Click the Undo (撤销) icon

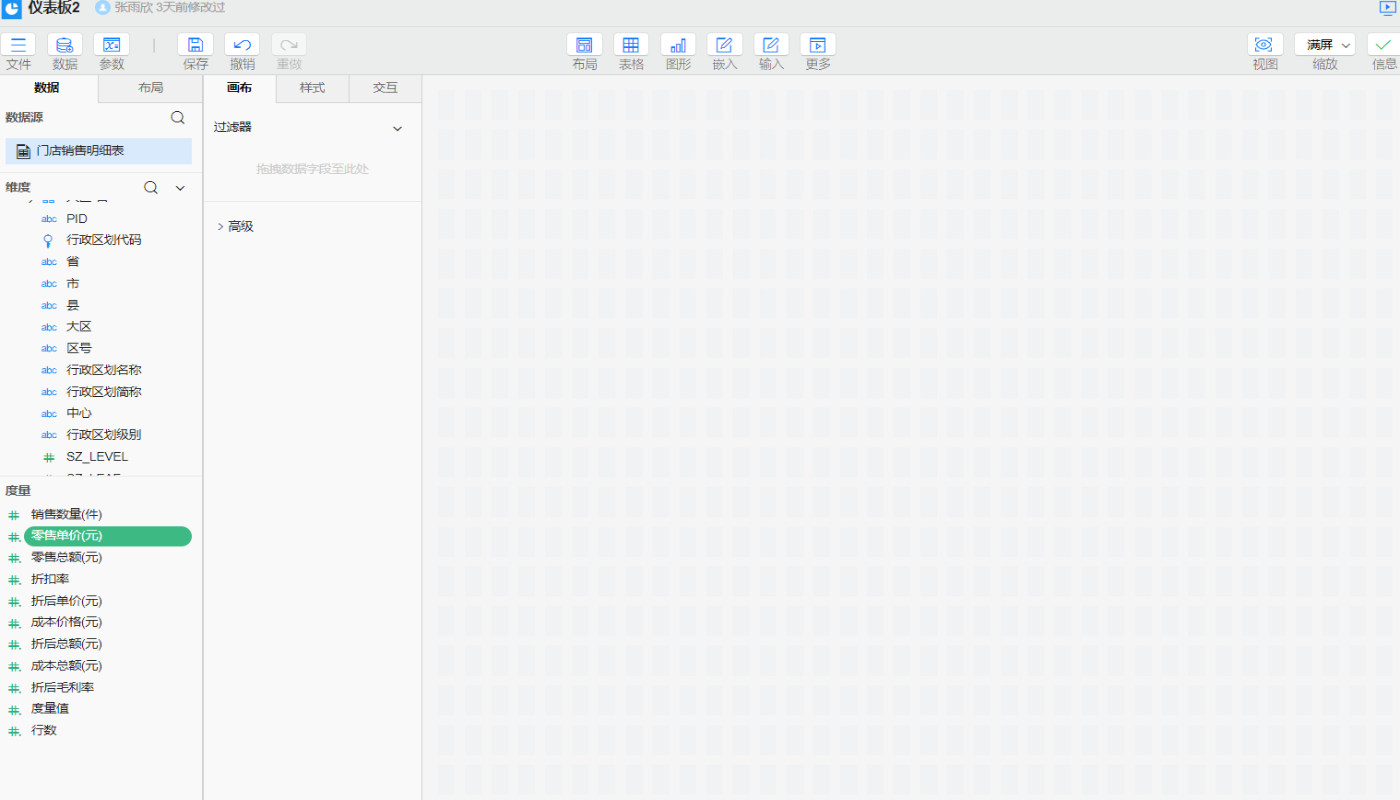coord(242,45)
